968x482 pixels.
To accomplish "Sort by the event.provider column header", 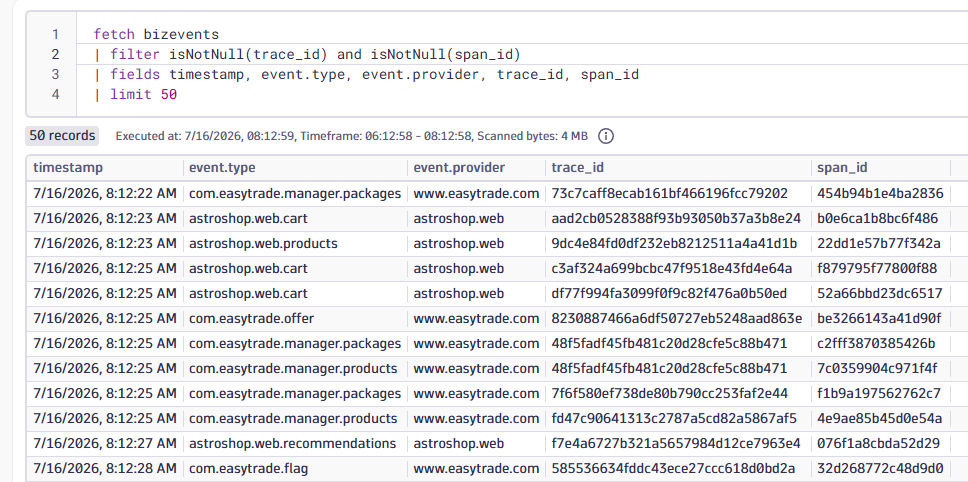I will click(x=459, y=168).
